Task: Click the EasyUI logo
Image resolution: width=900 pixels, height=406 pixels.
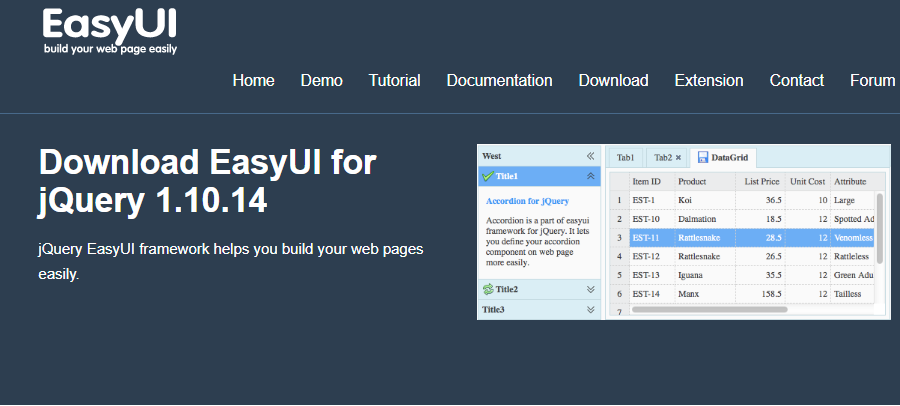Action: coord(110,30)
